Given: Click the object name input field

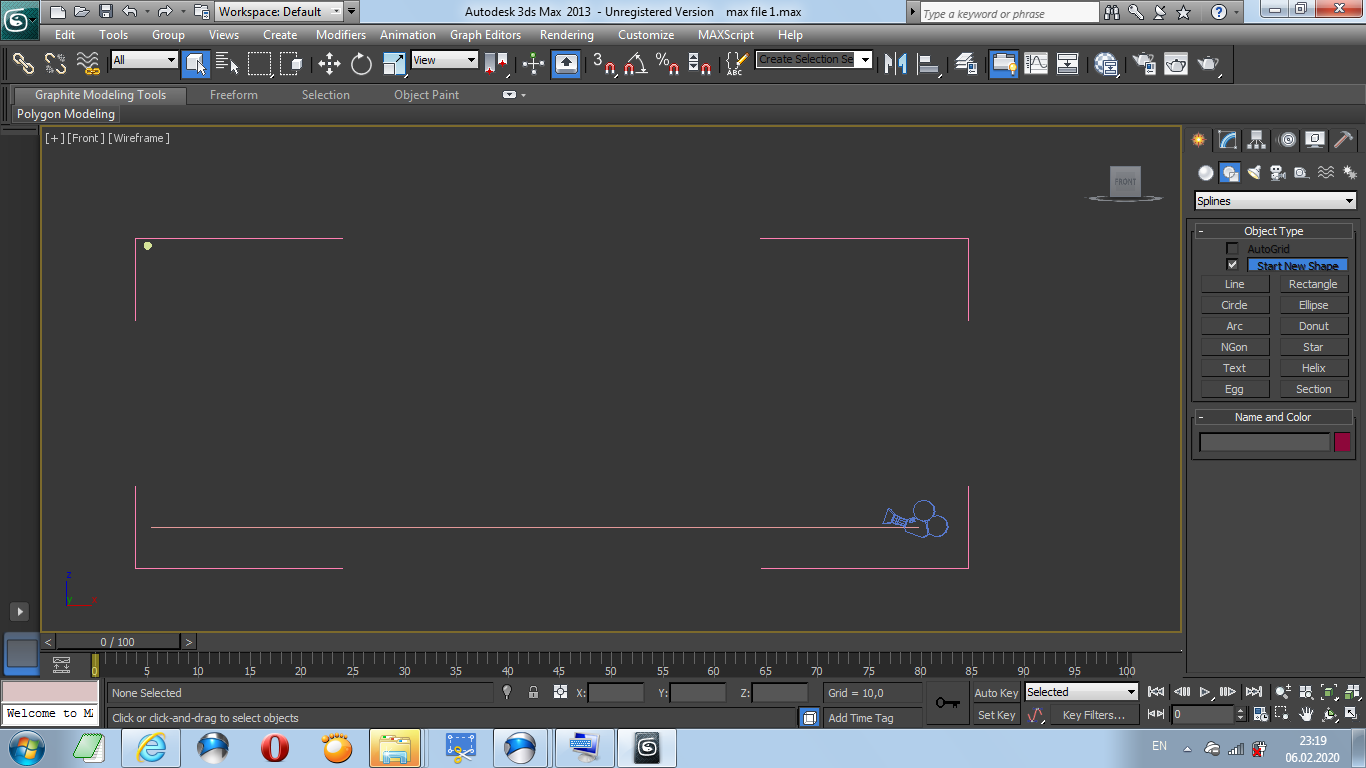Looking at the screenshot, I should [1265, 442].
